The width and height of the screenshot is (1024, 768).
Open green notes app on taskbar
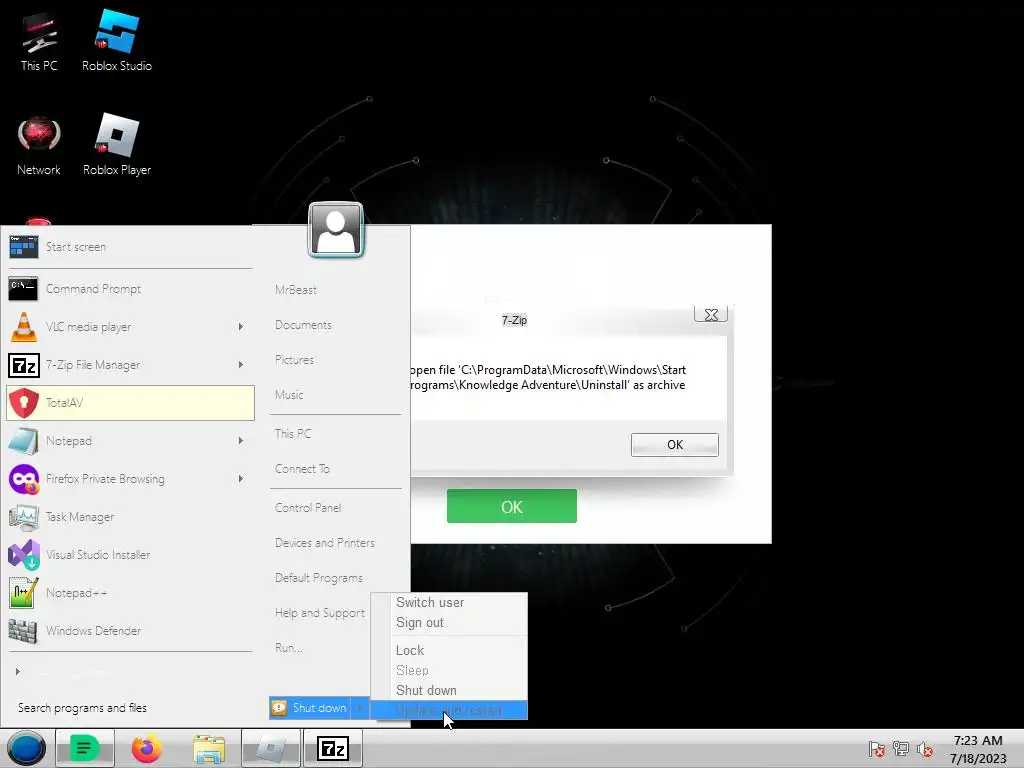tap(84, 748)
